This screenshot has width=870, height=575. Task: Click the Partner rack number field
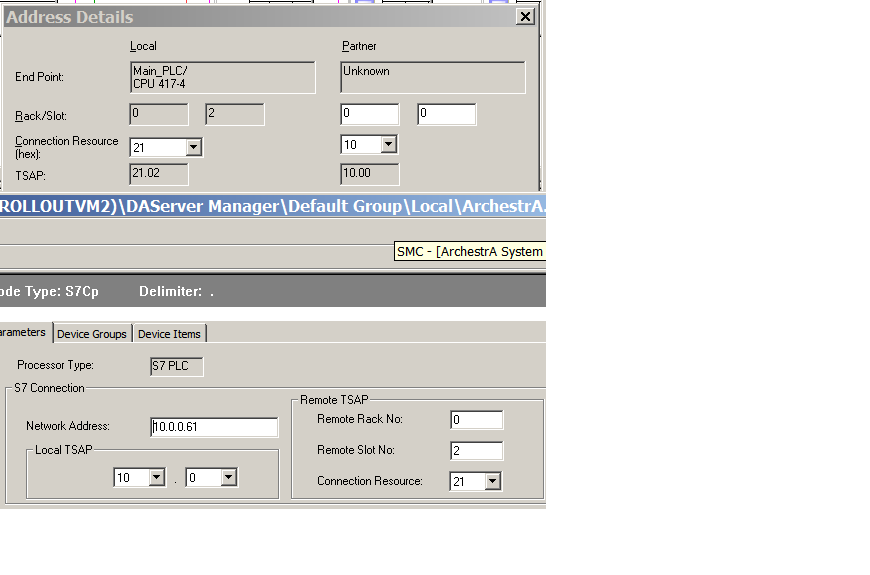369,114
